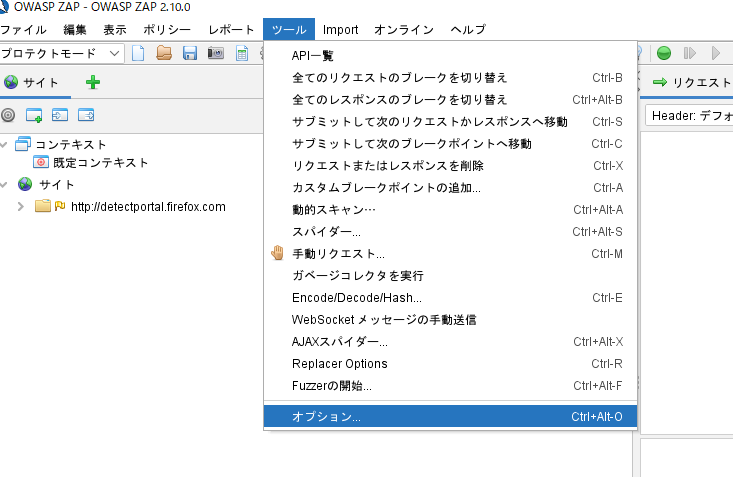Select API一覧 menu entry
Viewport: 733px width, 477px height.
tap(450, 56)
